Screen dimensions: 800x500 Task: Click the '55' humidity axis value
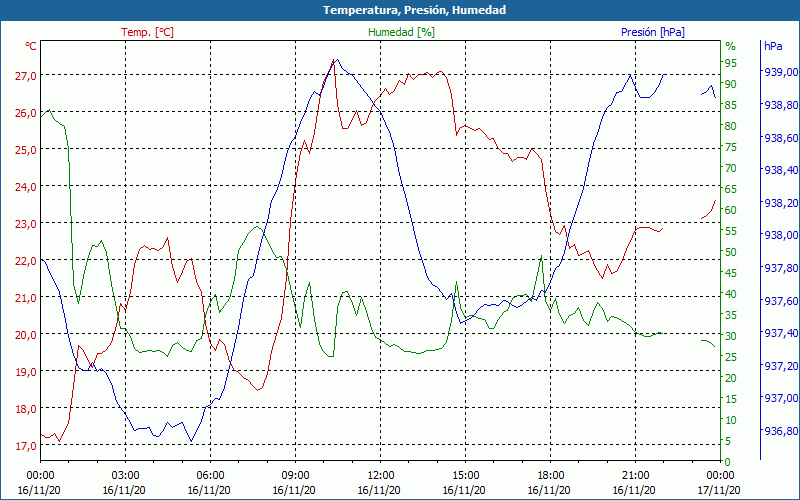731,231
